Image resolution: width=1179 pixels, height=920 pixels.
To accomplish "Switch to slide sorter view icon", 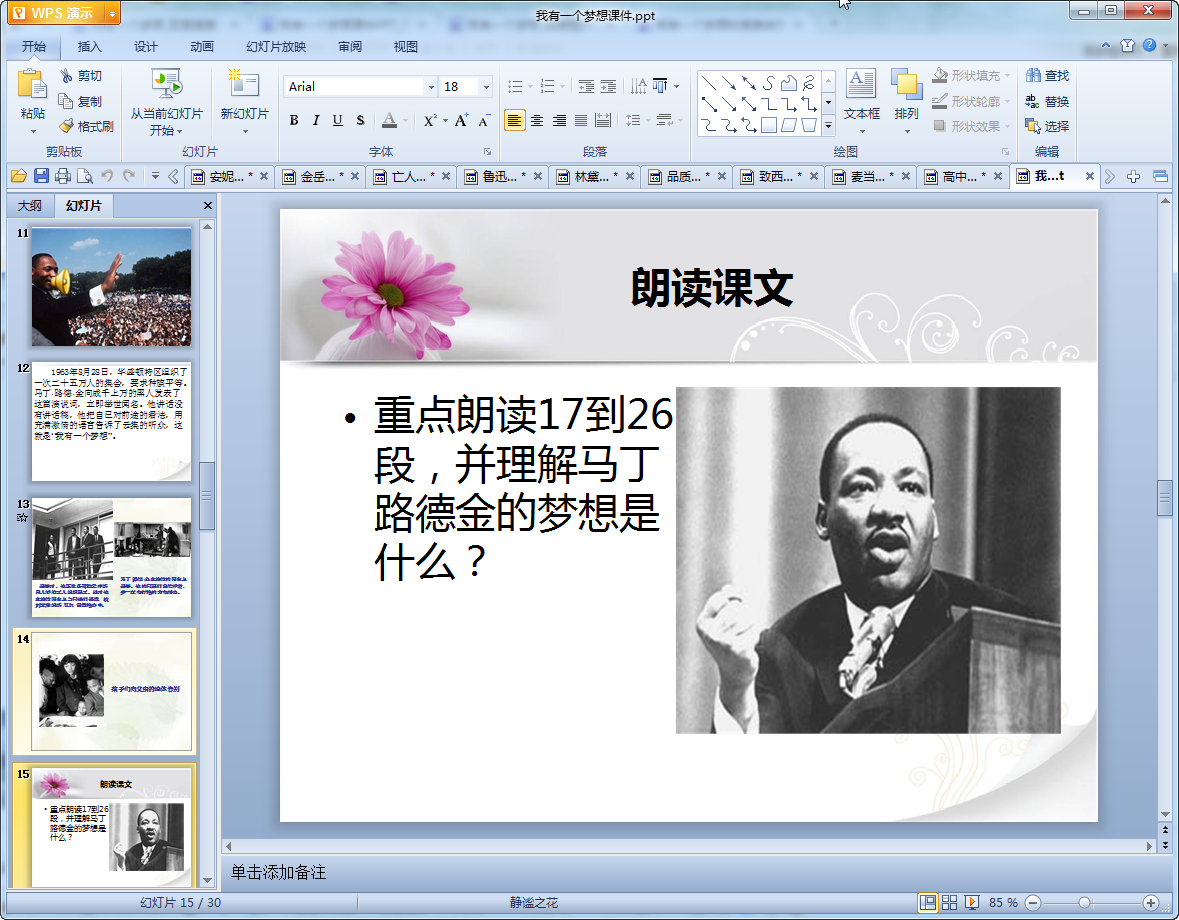I will point(949,903).
